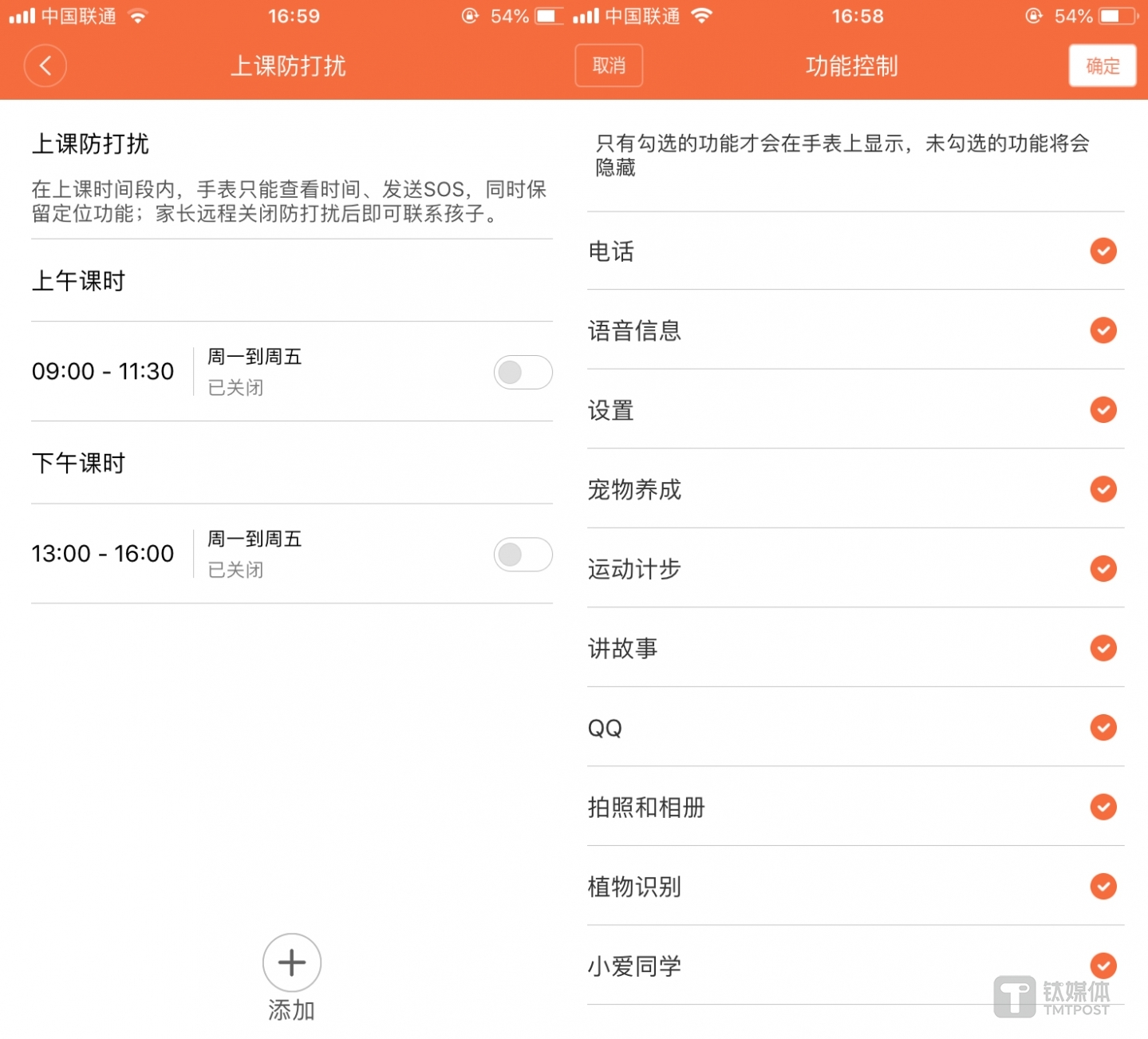Disable the 运动计步 checkmark
This screenshot has height=1039, width=1148.
[1103, 569]
